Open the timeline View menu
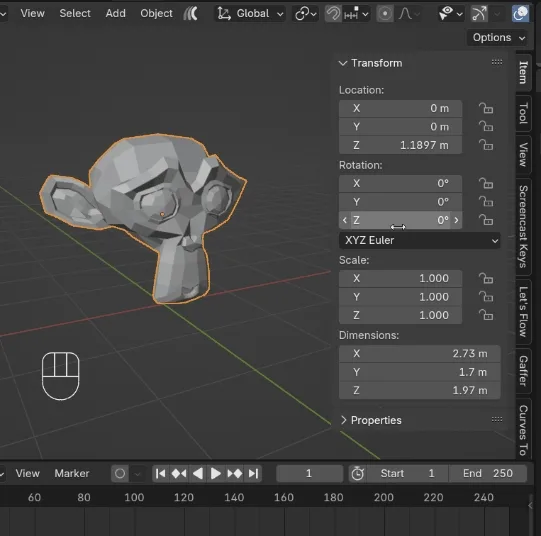541x536 pixels. click(x=28, y=473)
